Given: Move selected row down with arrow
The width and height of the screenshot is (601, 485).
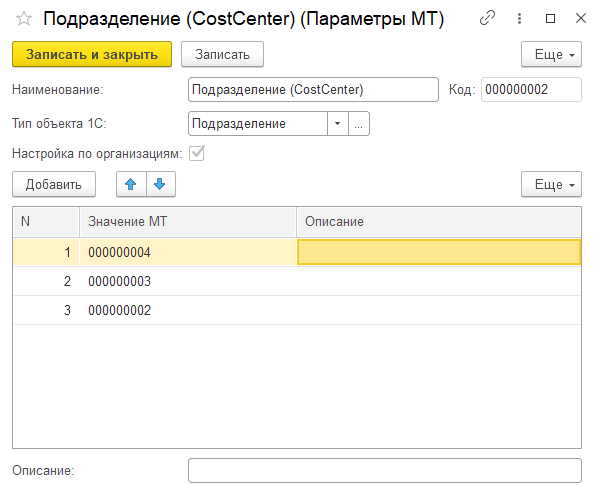Looking at the screenshot, I should point(160,184).
